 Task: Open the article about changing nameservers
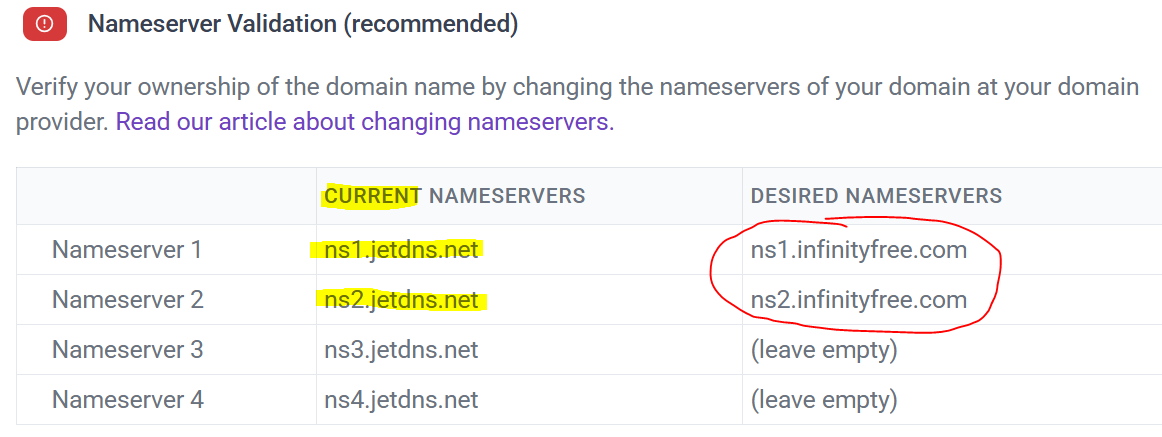click(x=364, y=123)
